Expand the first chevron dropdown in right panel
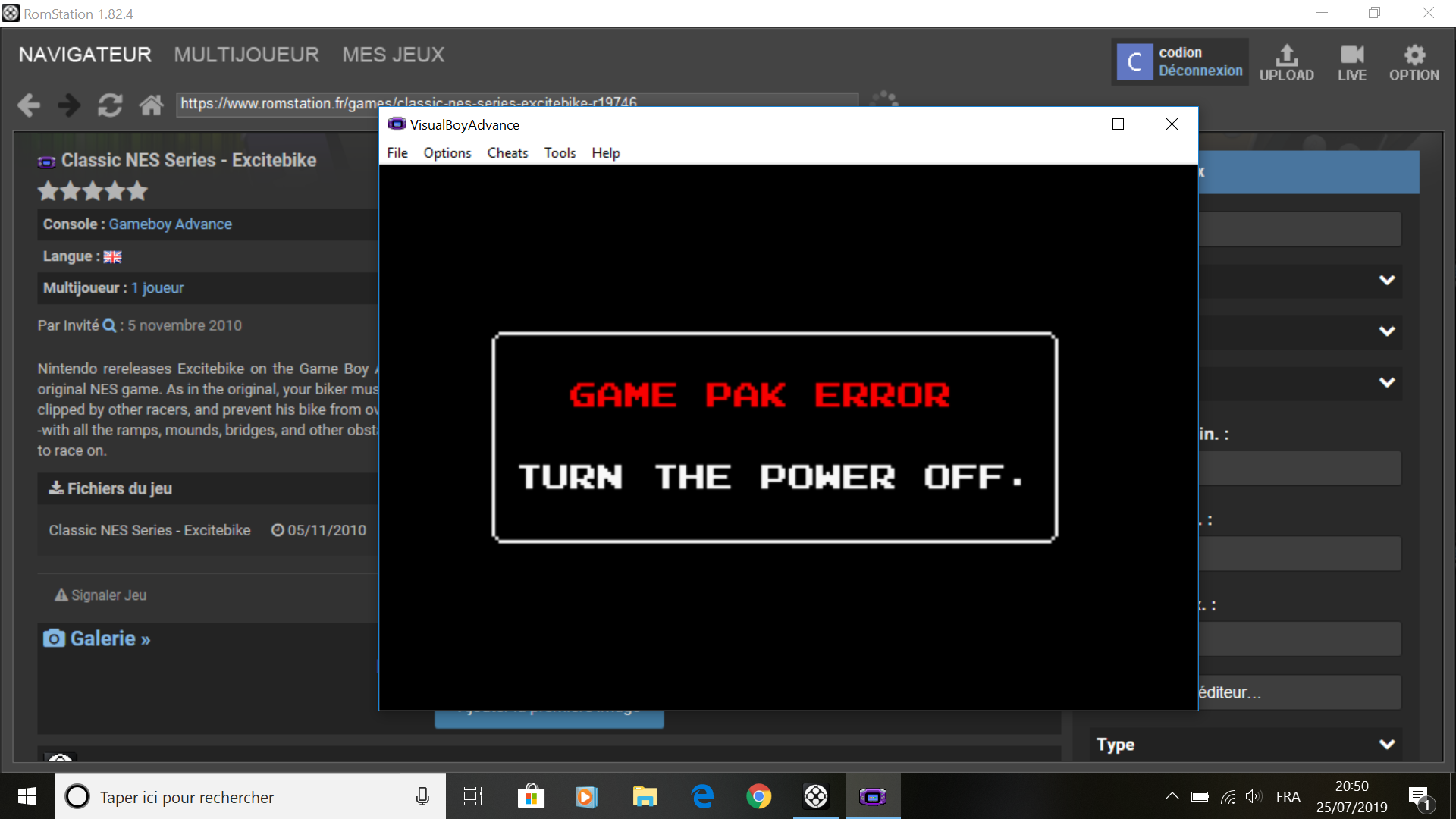1456x819 pixels. [x=1387, y=280]
